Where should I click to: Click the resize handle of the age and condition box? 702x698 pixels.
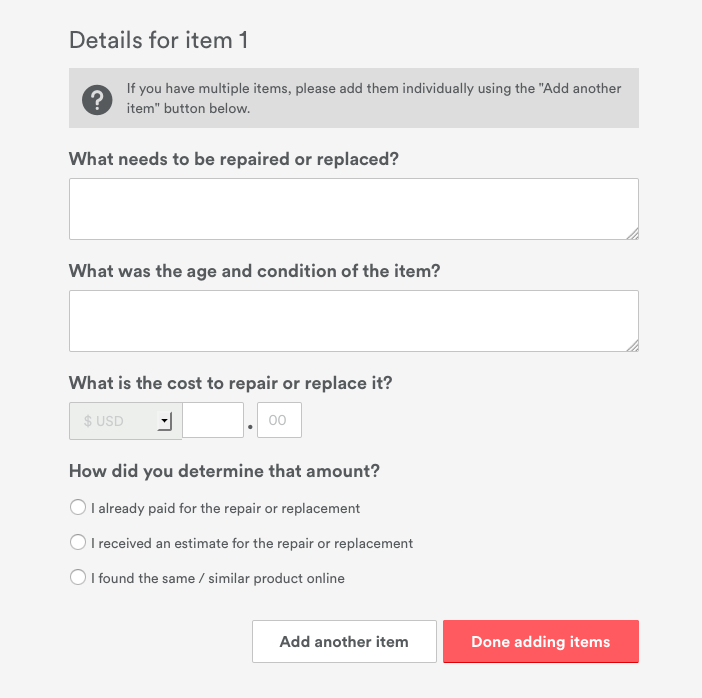632,345
